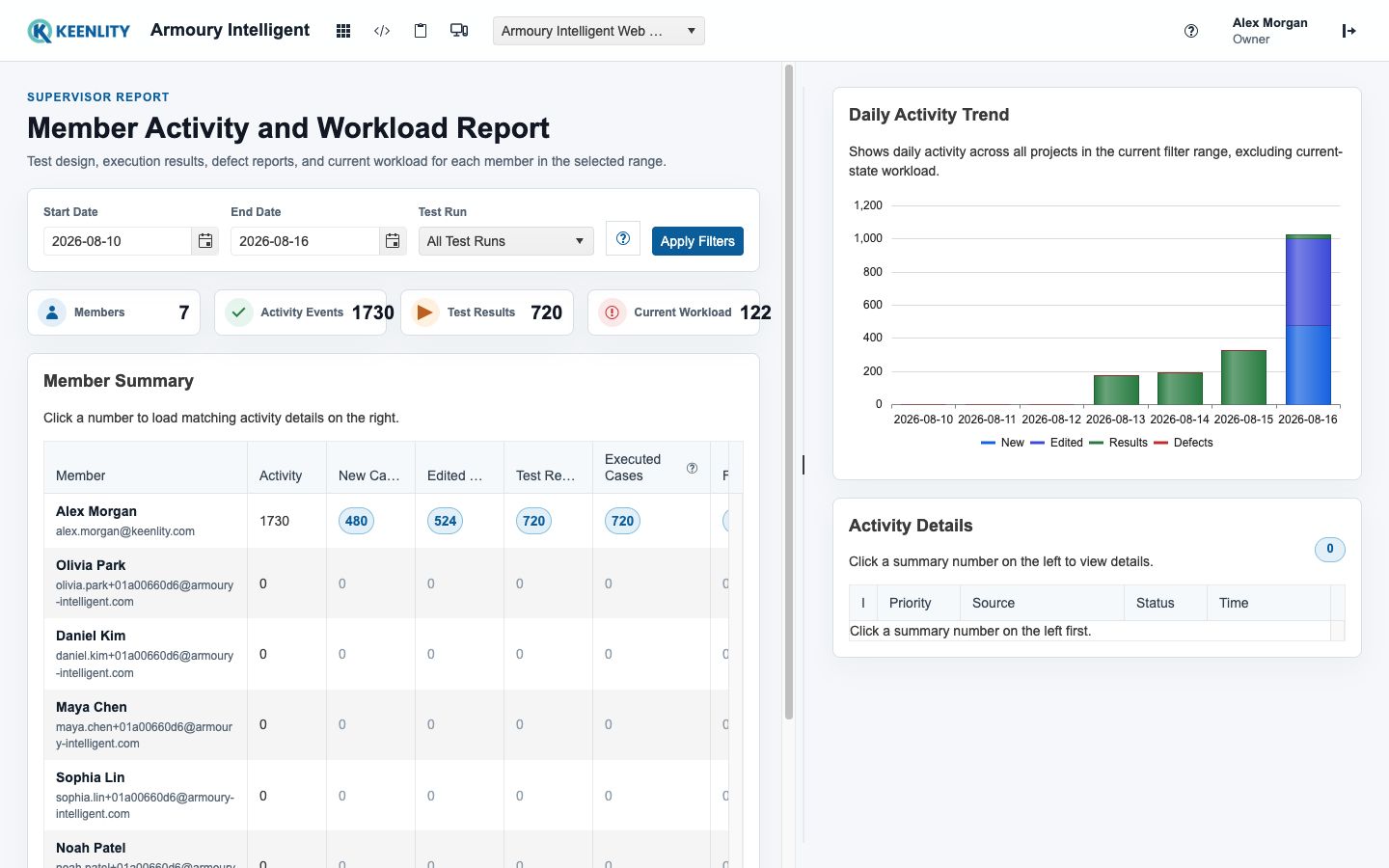This screenshot has width=1389, height=868.
Task: Click the logout icon beside Alex Morgan
Action: pyautogui.click(x=1348, y=31)
